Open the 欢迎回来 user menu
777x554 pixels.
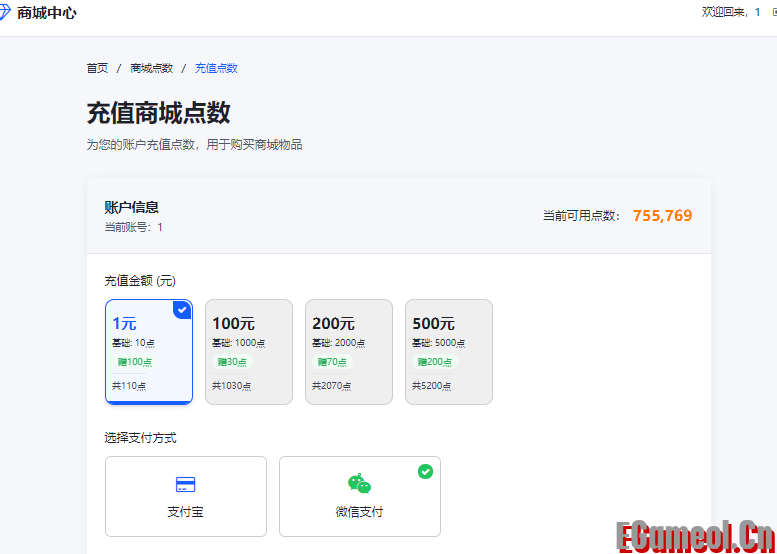730,12
